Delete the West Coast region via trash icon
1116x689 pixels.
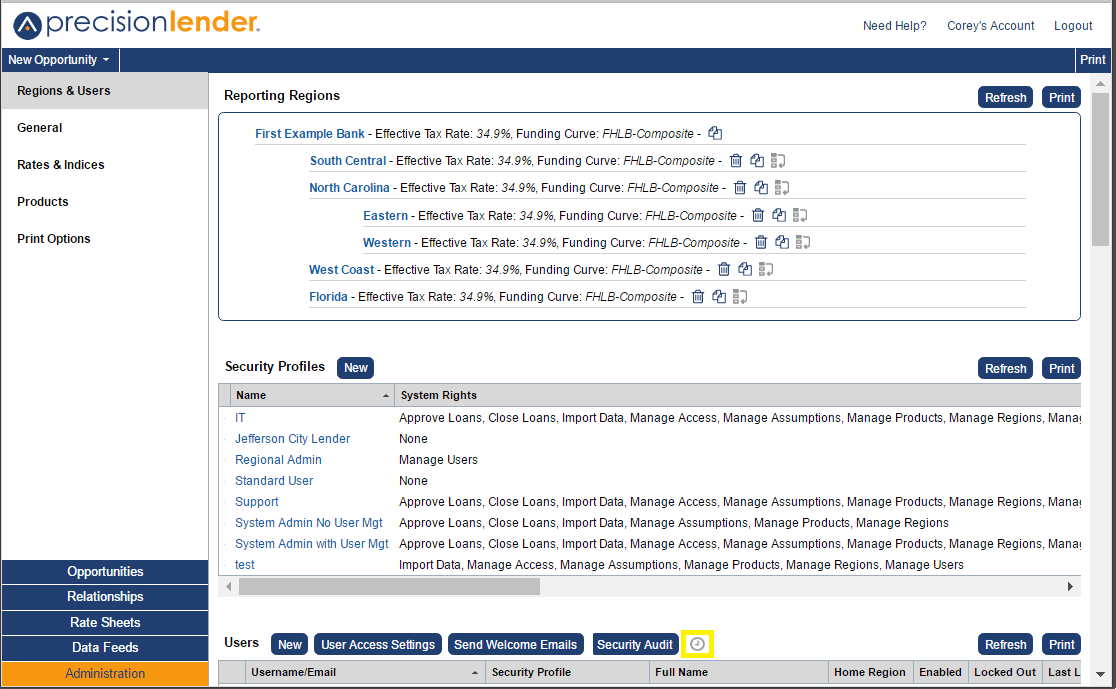724,269
